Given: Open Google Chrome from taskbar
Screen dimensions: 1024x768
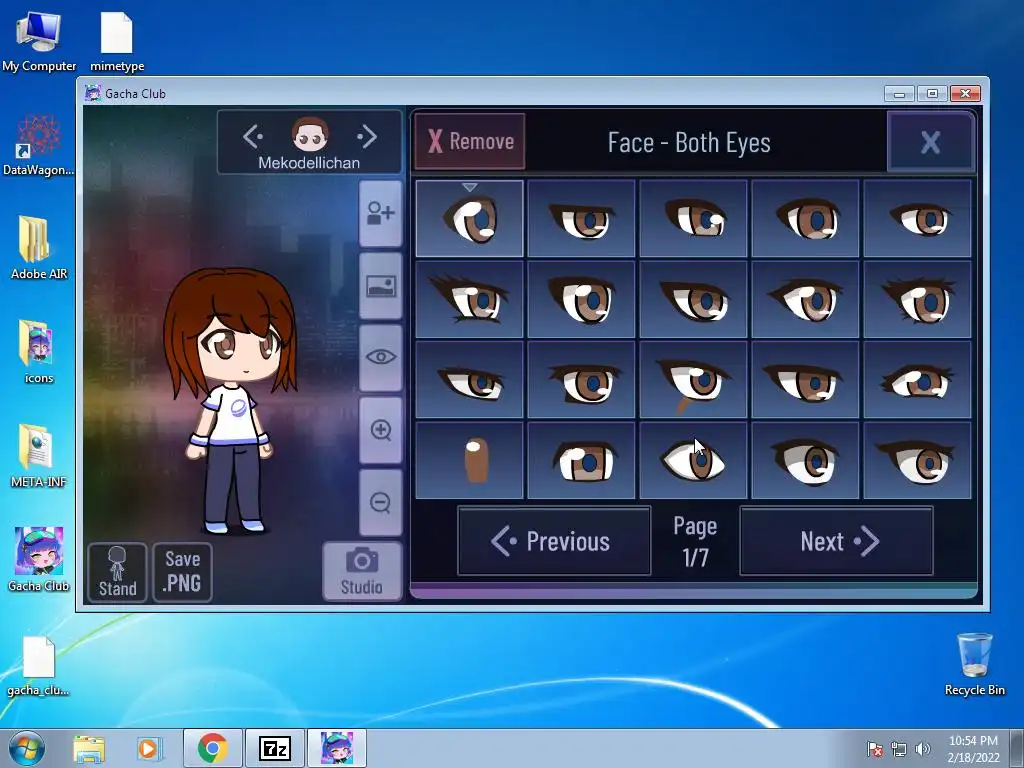Looking at the screenshot, I should [x=212, y=748].
